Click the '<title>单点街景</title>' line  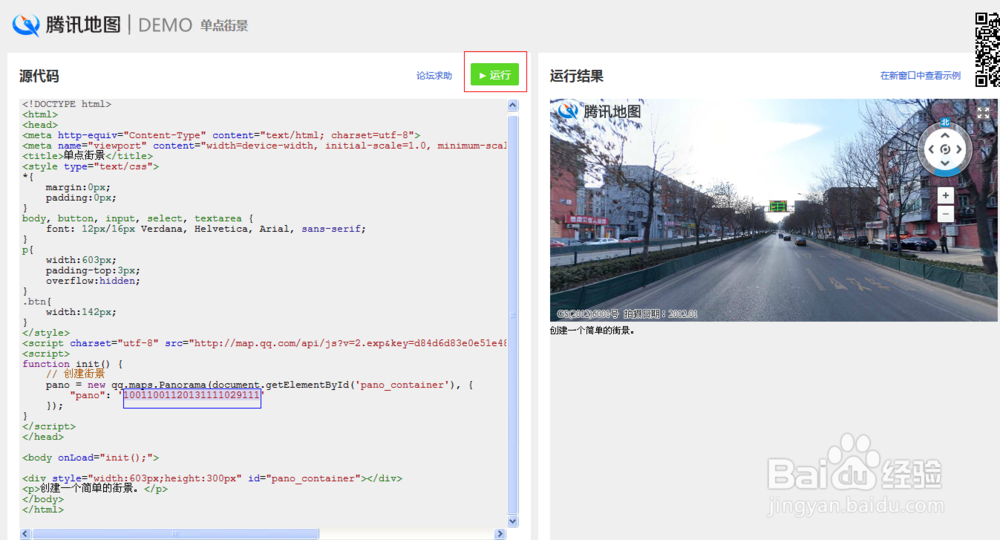click(87, 156)
